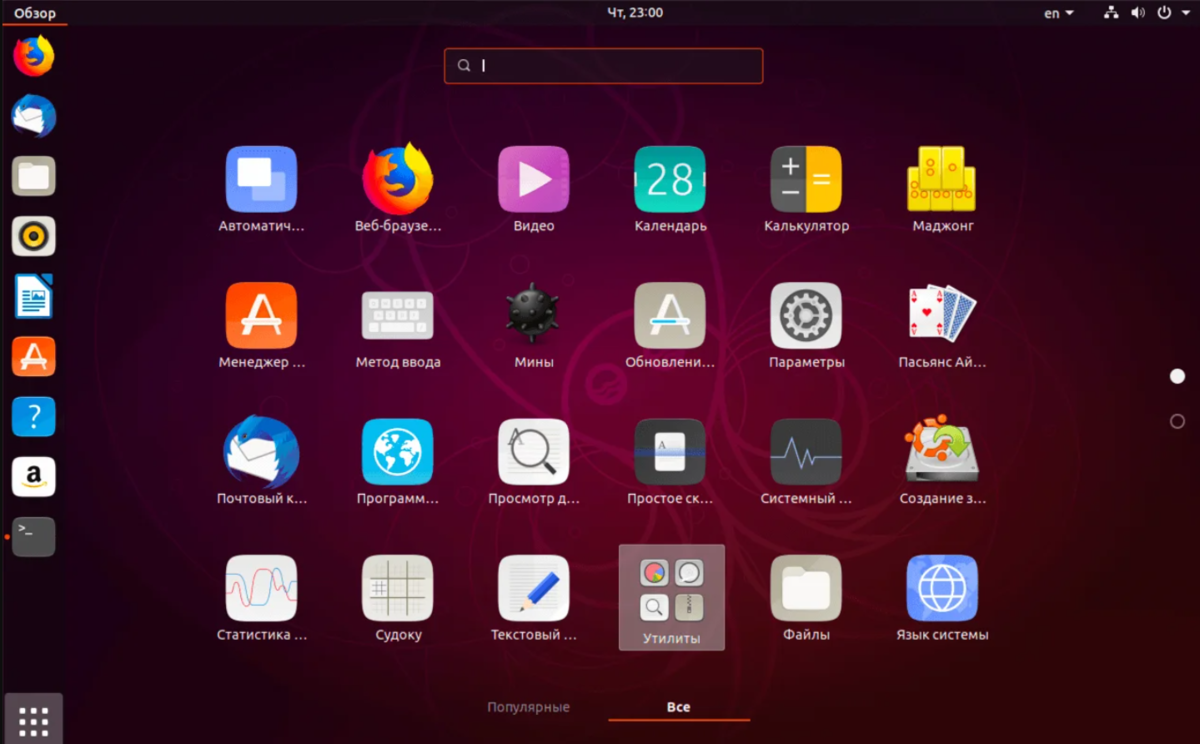
Task: Open Ubuntu Software from the dock
Action: [x=33, y=357]
